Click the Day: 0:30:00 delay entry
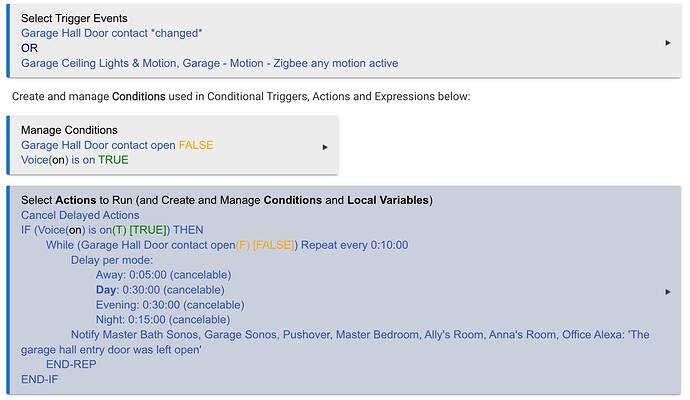Viewport: 690px width, 400px height. (x=160, y=290)
